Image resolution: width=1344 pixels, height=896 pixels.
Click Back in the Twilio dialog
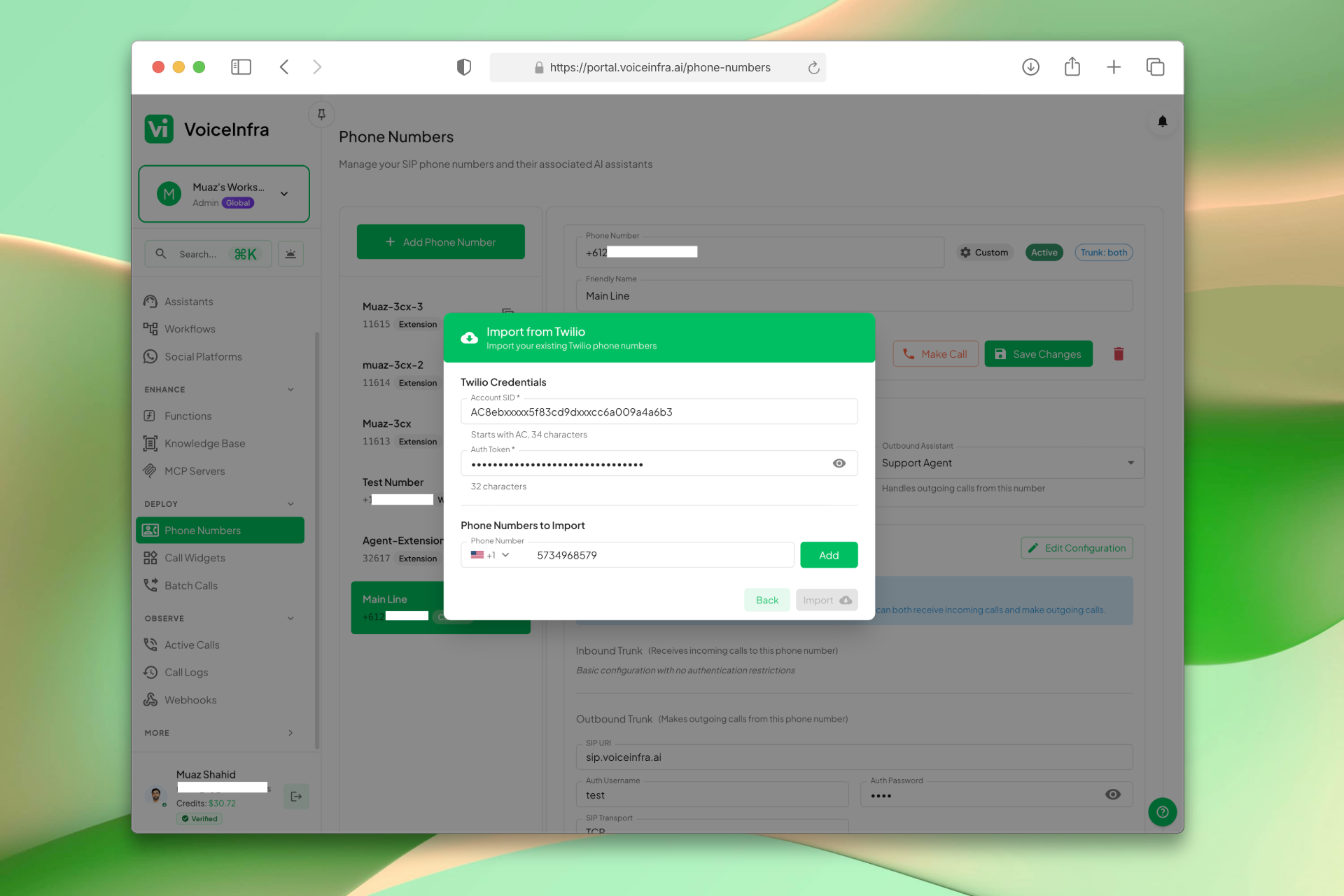767,600
